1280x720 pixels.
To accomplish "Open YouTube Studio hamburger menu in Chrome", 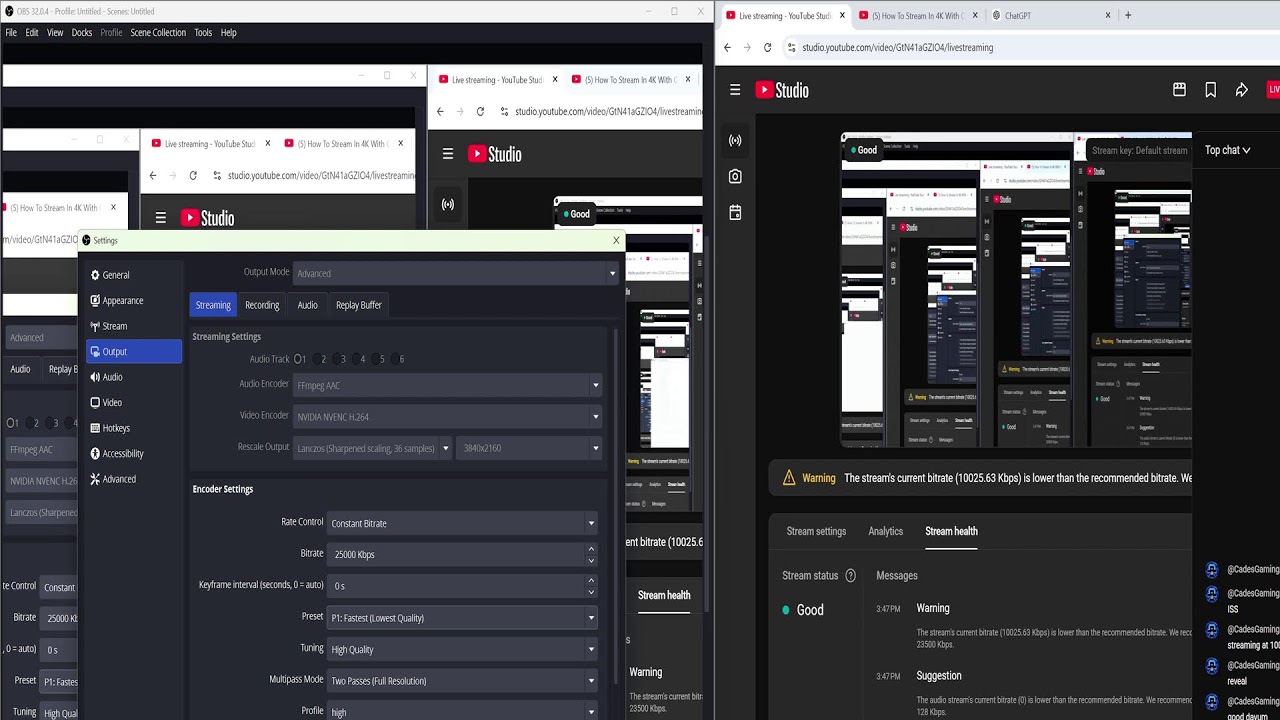I will (735, 90).
